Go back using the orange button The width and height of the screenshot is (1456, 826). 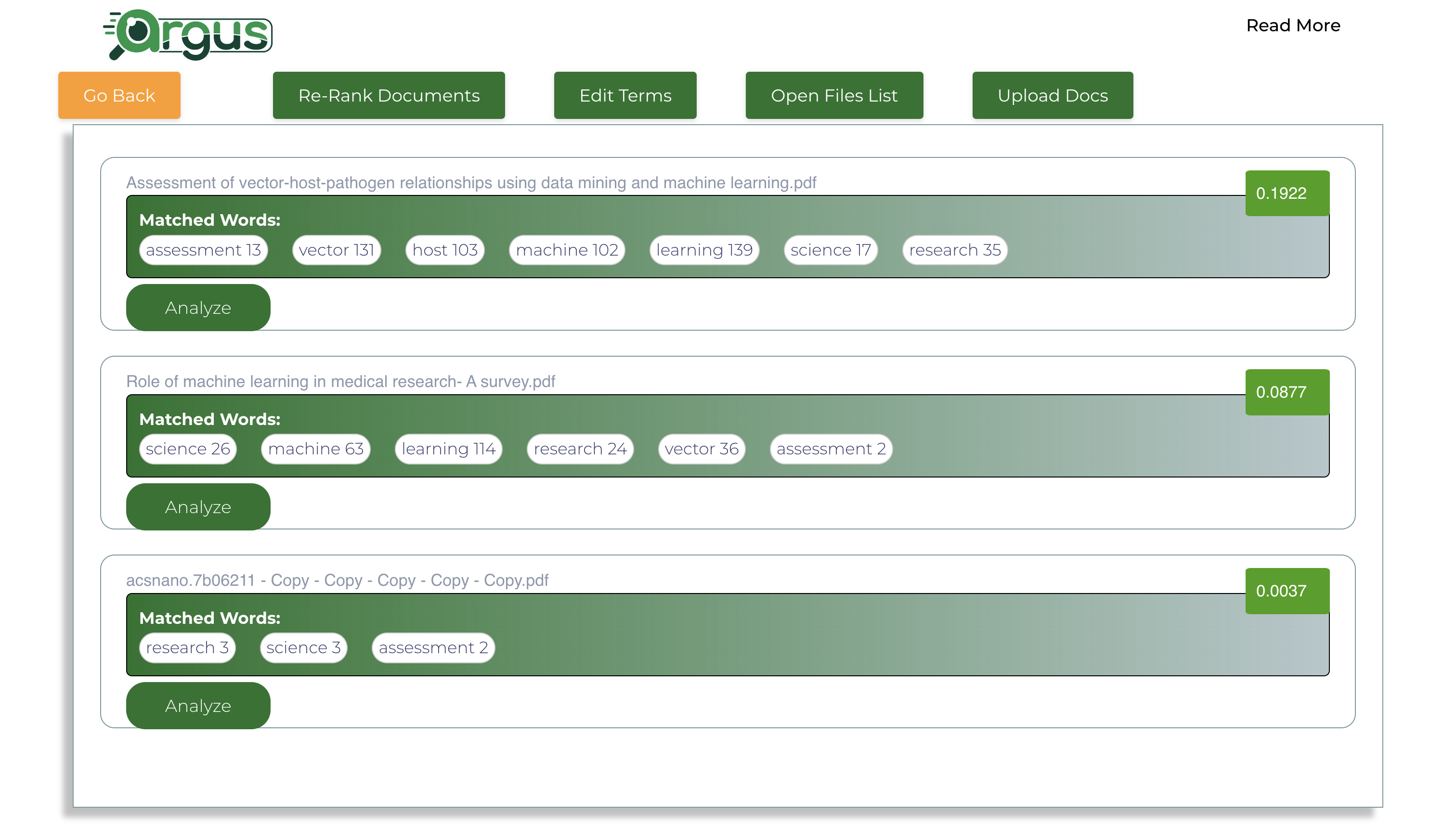(119, 95)
